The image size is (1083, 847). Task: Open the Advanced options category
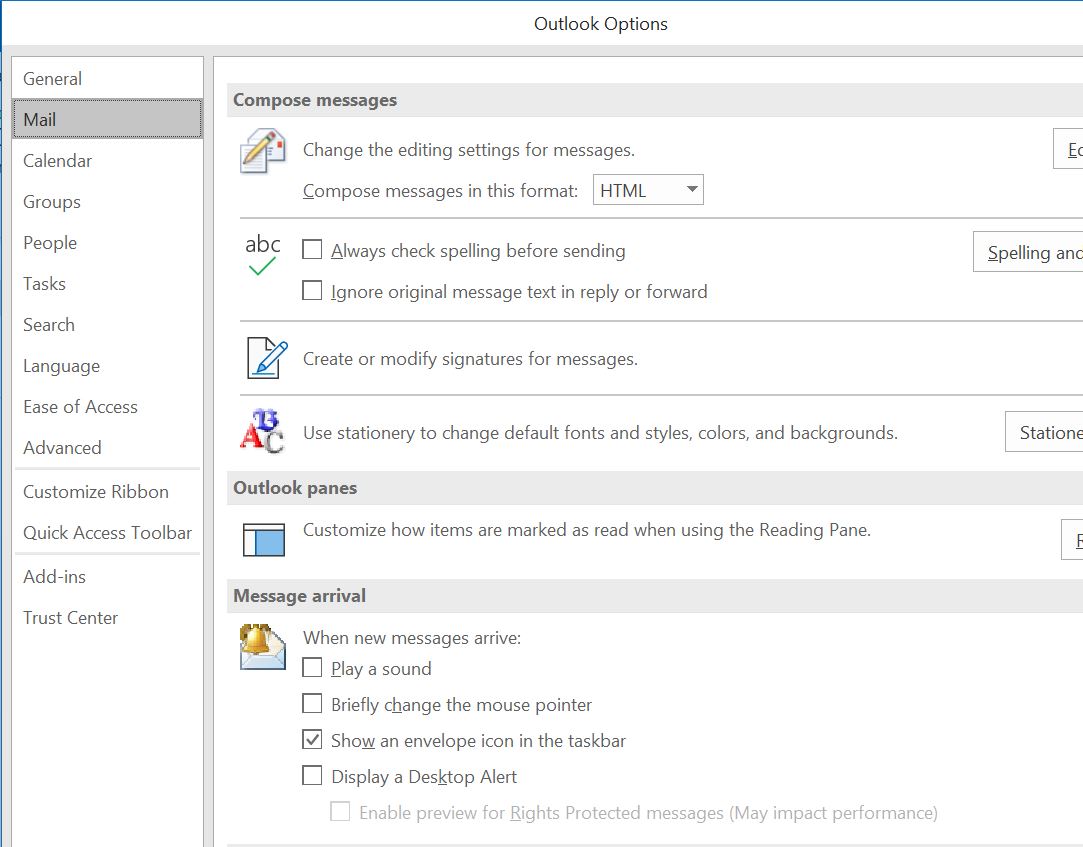(108, 448)
